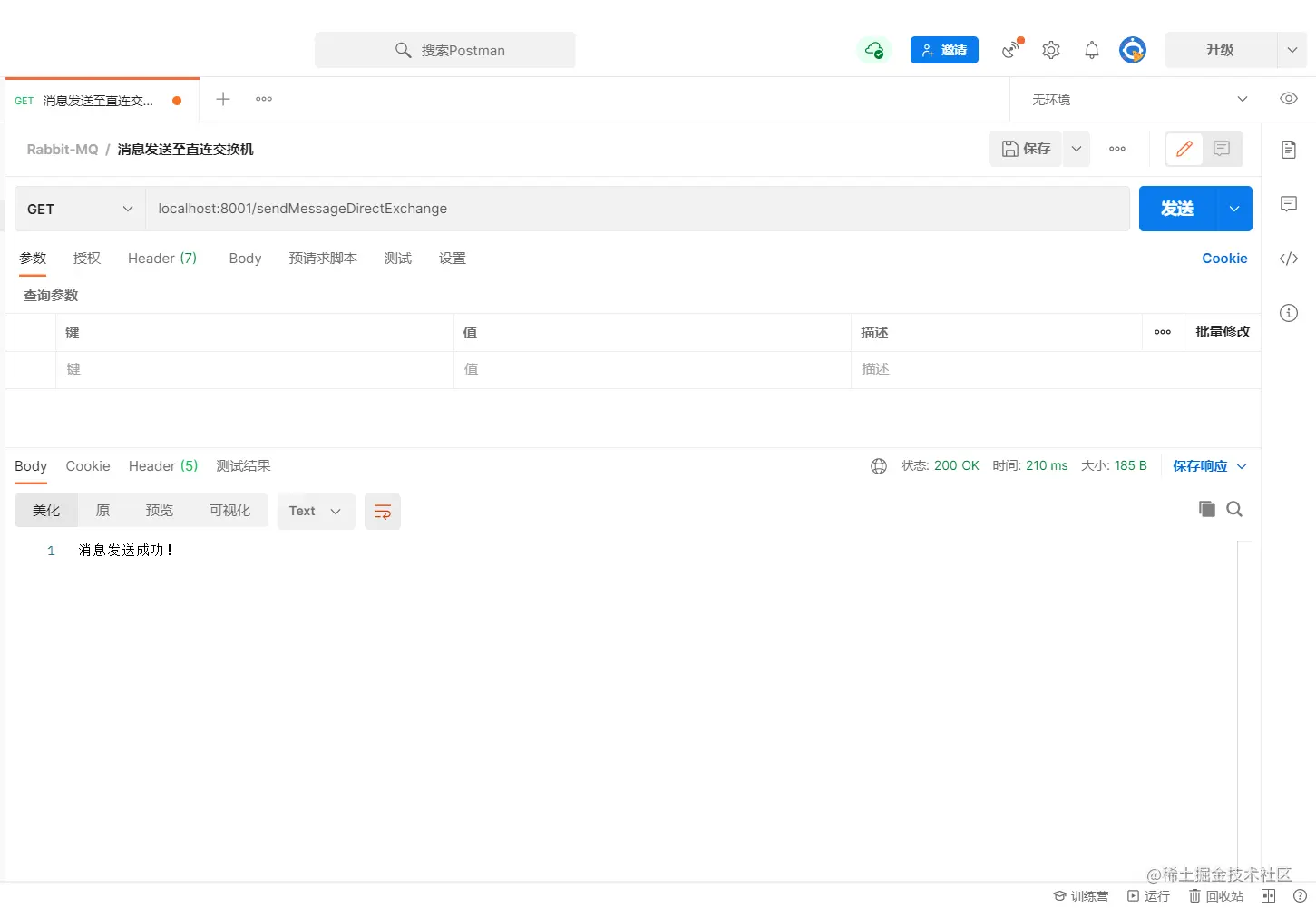Open the user avatar menu
1316x908 pixels.
point(1133,50)
